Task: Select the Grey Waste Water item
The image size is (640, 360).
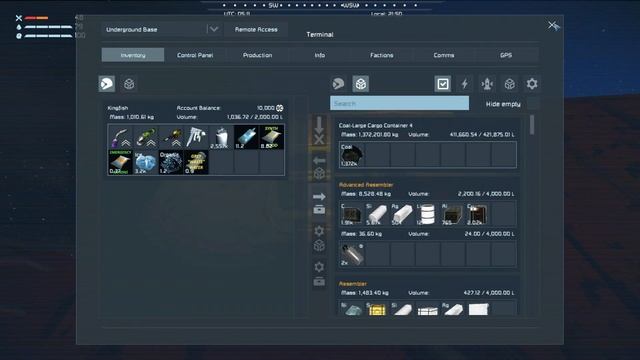Action: tap(196, 162)
